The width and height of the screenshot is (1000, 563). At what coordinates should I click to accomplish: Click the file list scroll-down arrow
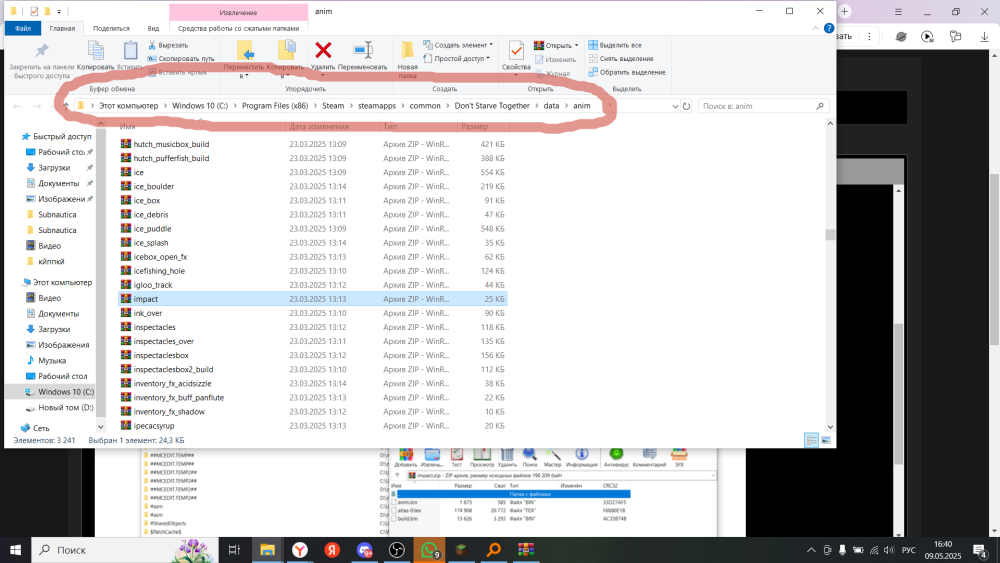point(830,427)
